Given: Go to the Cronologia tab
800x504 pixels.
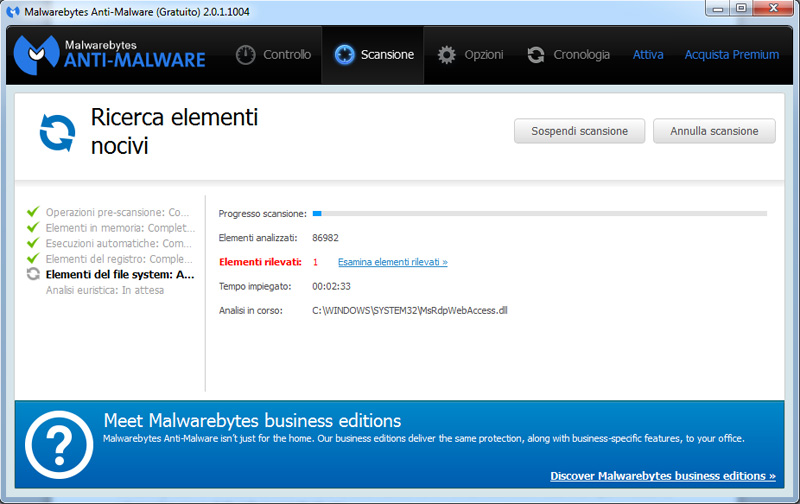Looking at the screenshot, I should click(568, 55).
